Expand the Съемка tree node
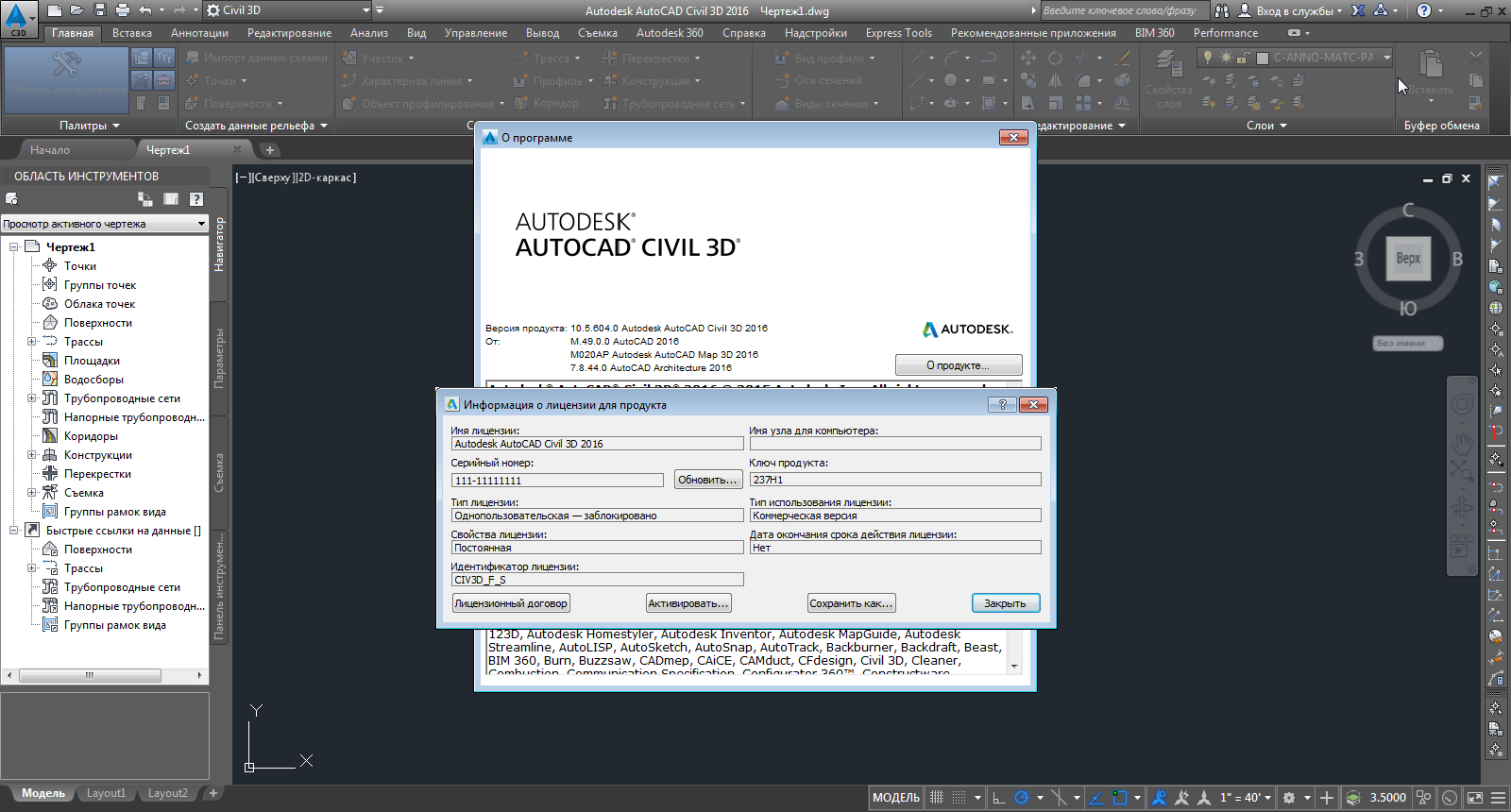 [31, 493]
